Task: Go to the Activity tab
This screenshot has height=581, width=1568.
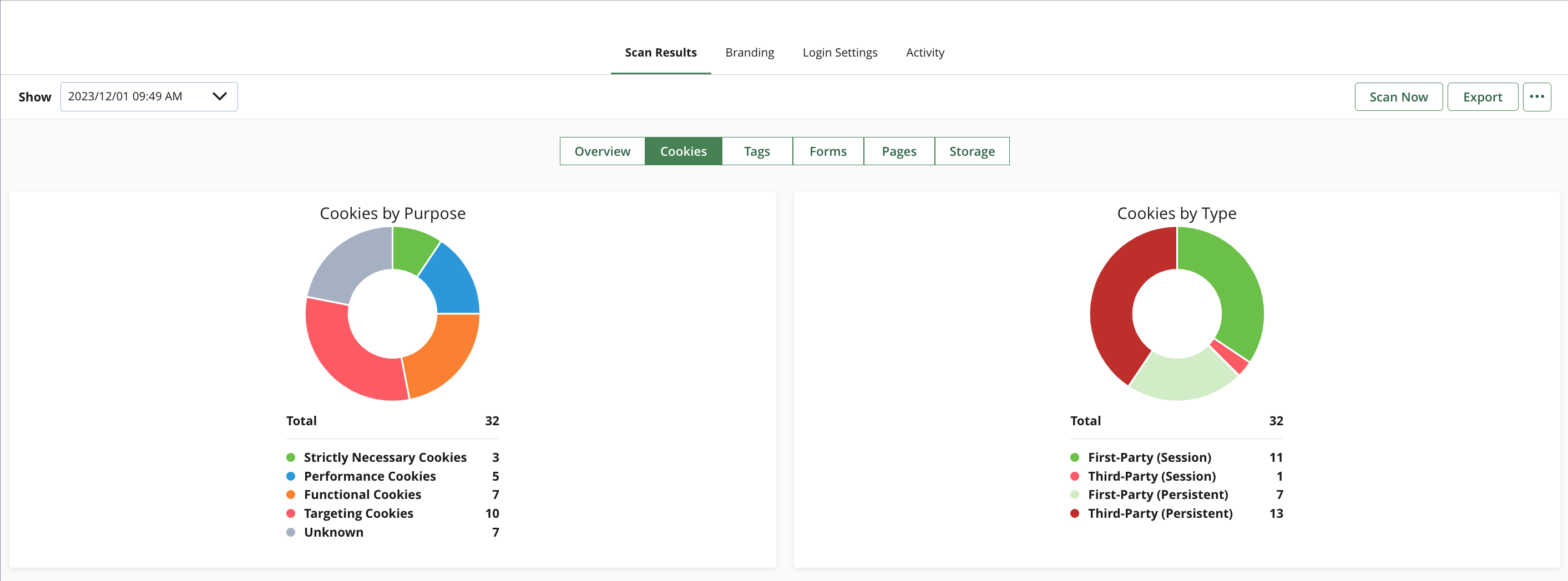Action: (924, 52)
